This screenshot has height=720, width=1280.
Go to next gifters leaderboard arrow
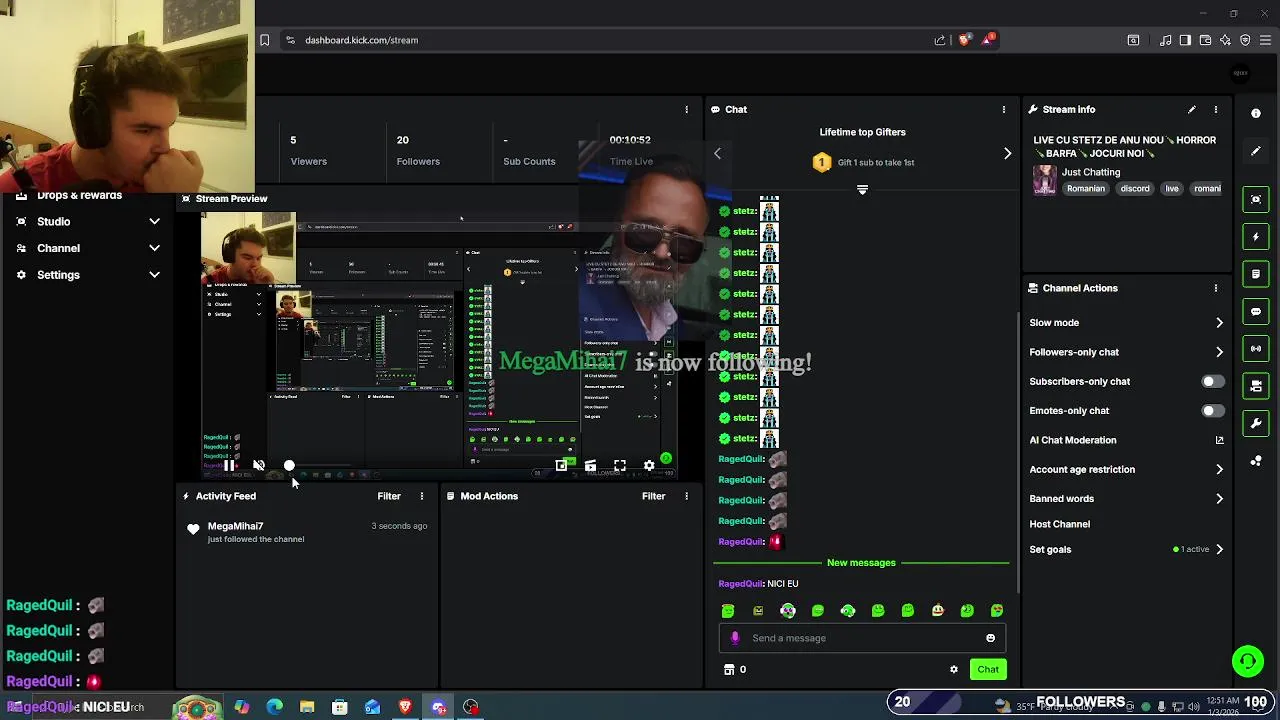[x=1007, y=153]
